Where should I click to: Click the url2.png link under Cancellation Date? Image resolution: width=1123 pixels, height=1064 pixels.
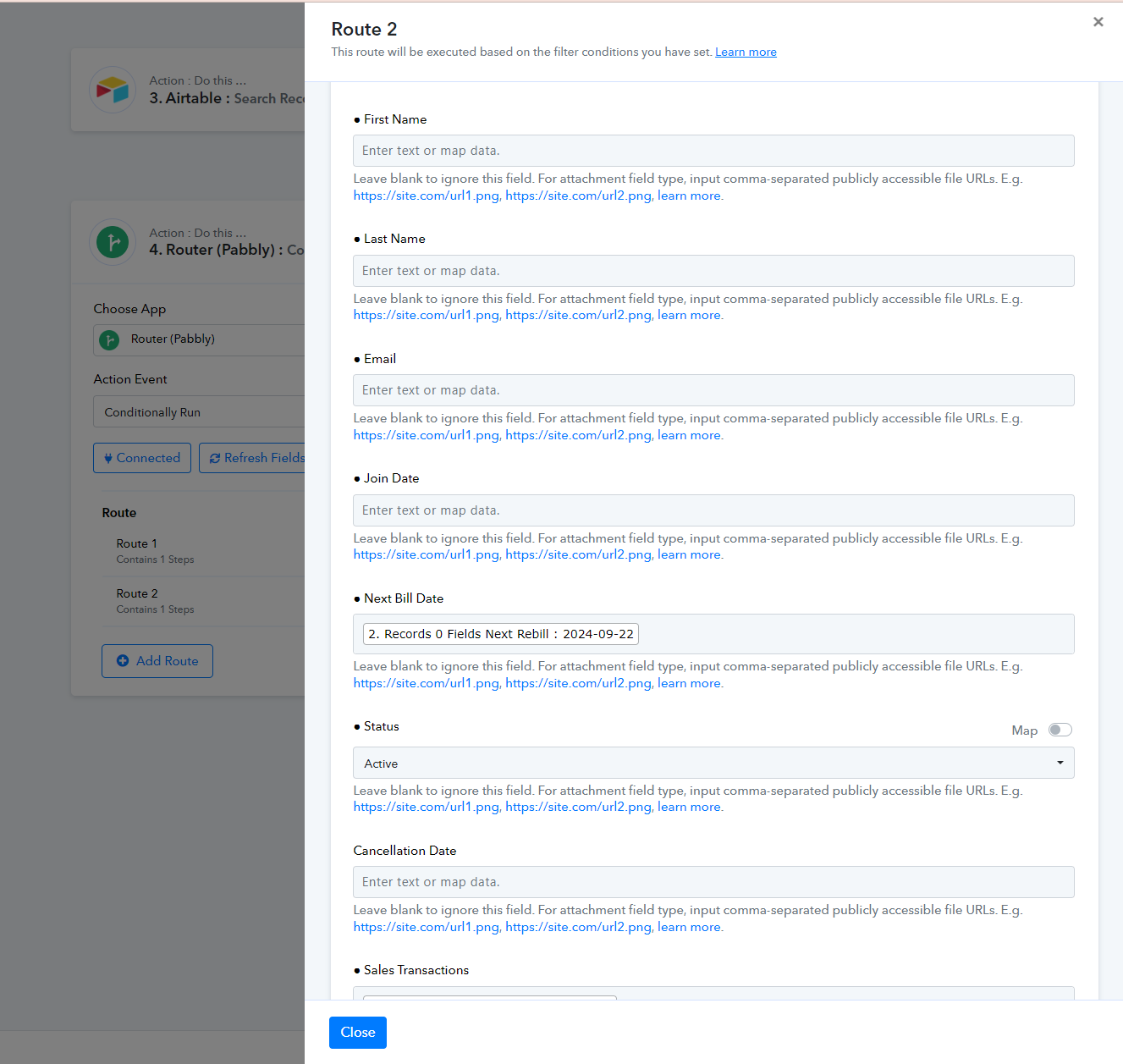click(579, 927)
